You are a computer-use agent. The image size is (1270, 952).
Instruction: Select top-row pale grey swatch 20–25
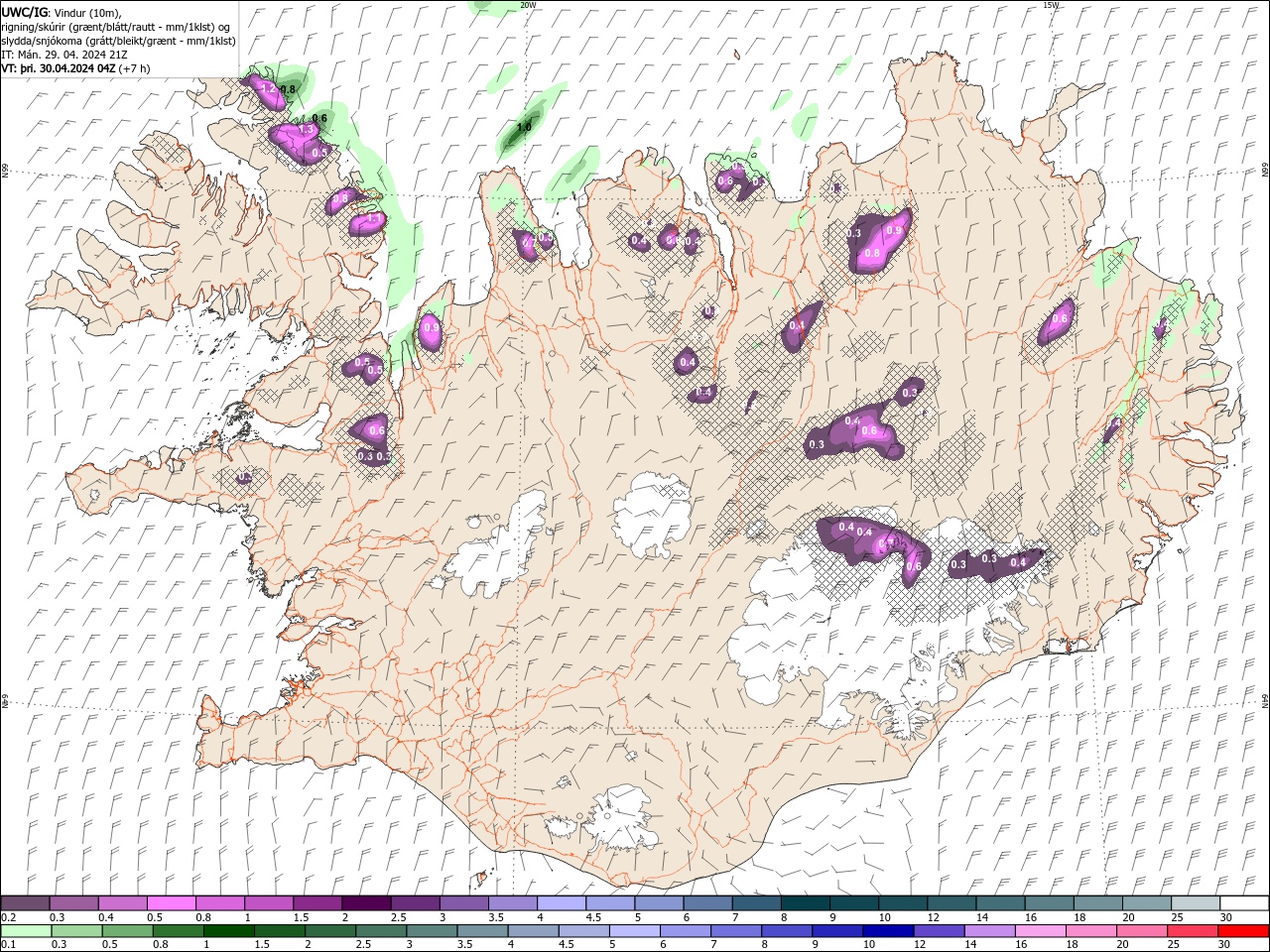[1146, 903]
